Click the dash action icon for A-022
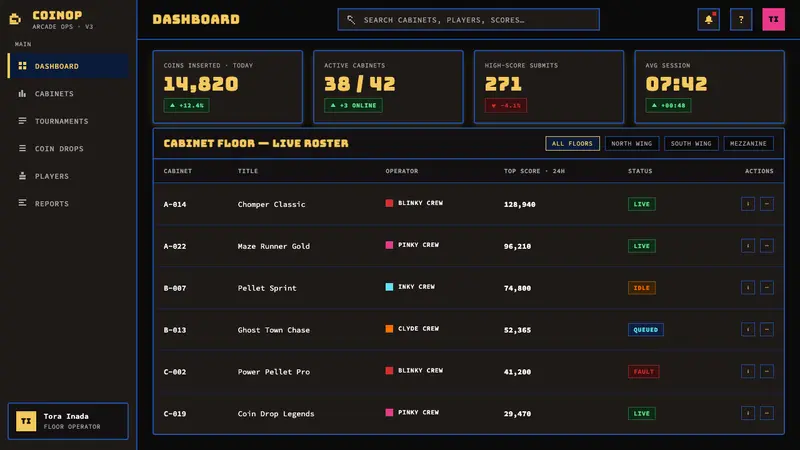The width and height of the screenshot is (800, 450). [x=766, y=246]
